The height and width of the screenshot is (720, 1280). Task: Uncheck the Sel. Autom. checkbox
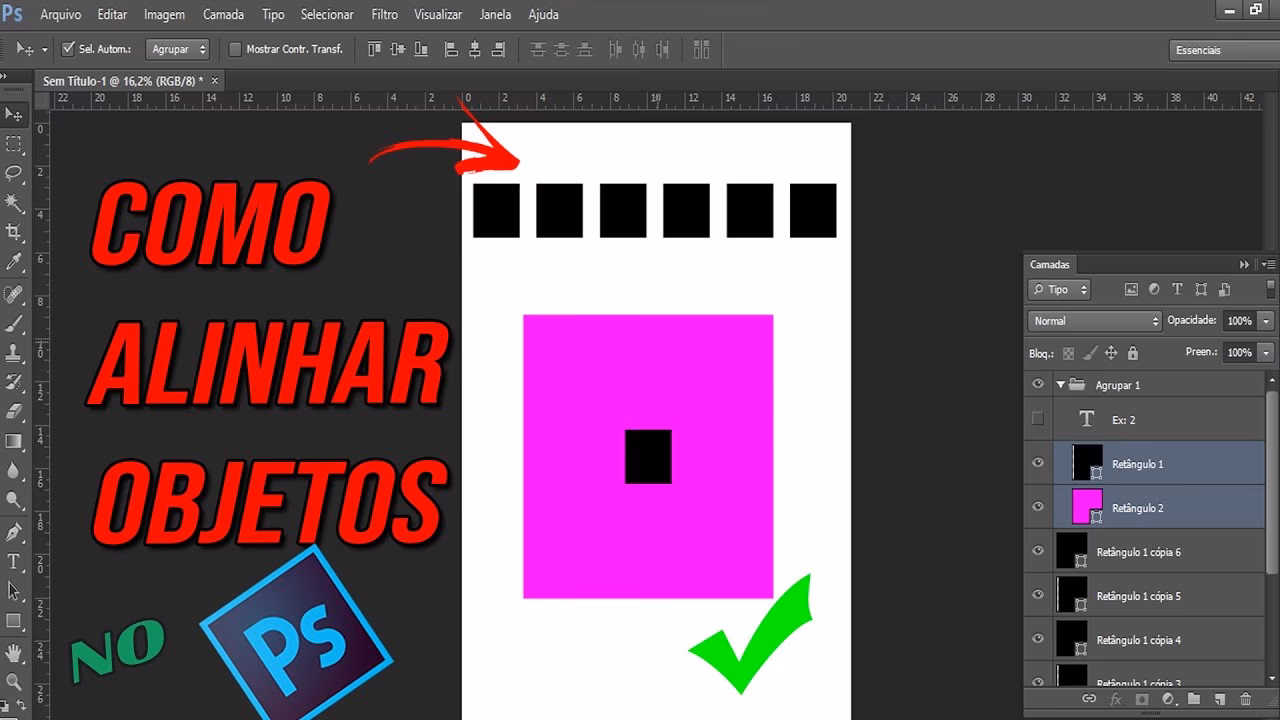(x=68, y=47)
